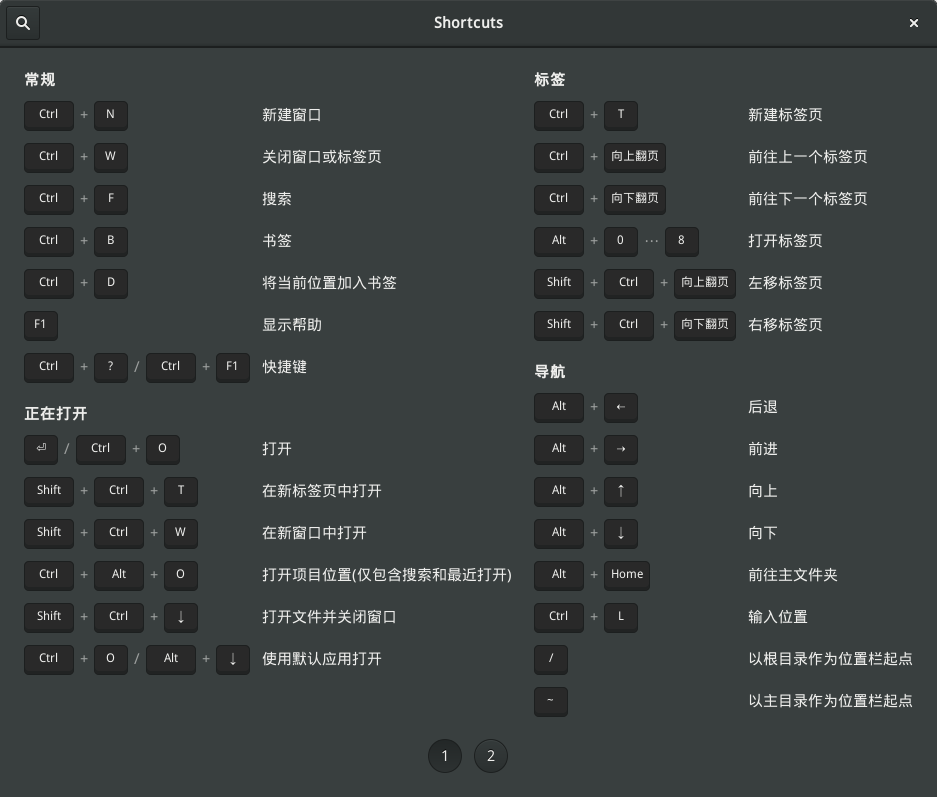Click the F1 key next to 显示帮助

click(41, 325)
